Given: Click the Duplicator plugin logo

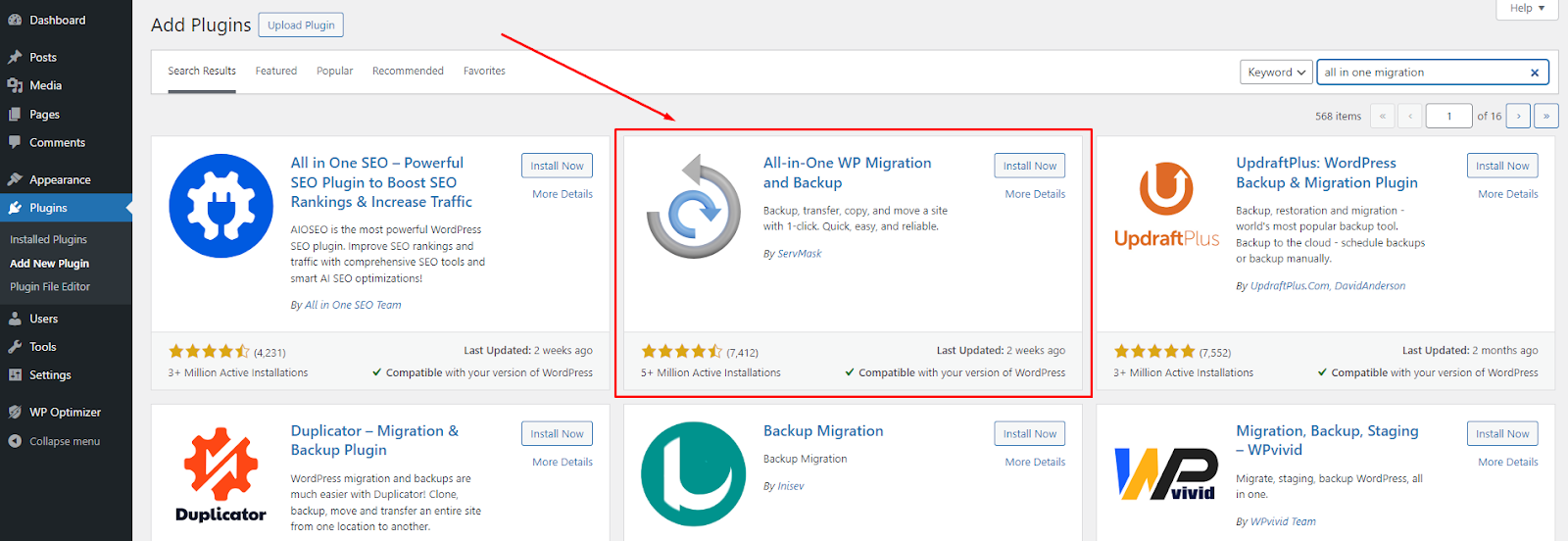Looking at the screenshot, I should tap(220, 474).
